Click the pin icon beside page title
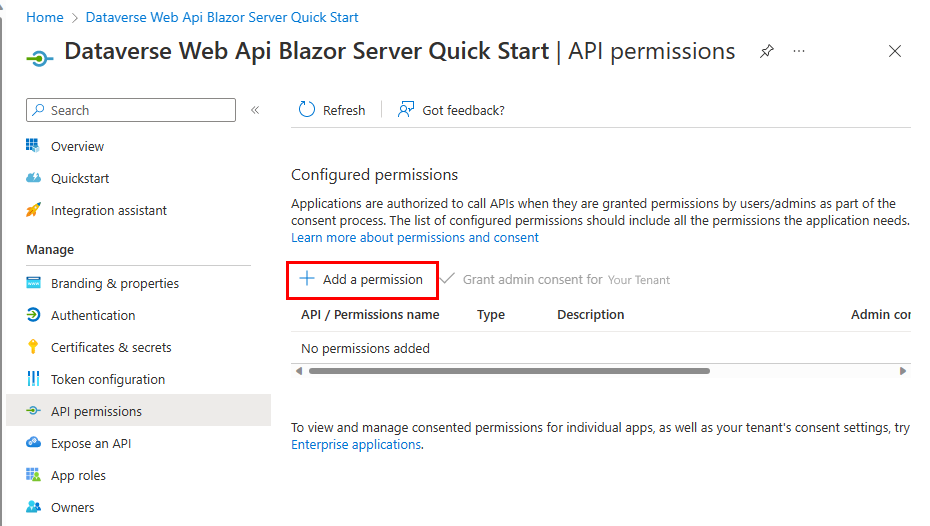The width and height of the screenshot is (930, 526). click(x=766, y=51)
